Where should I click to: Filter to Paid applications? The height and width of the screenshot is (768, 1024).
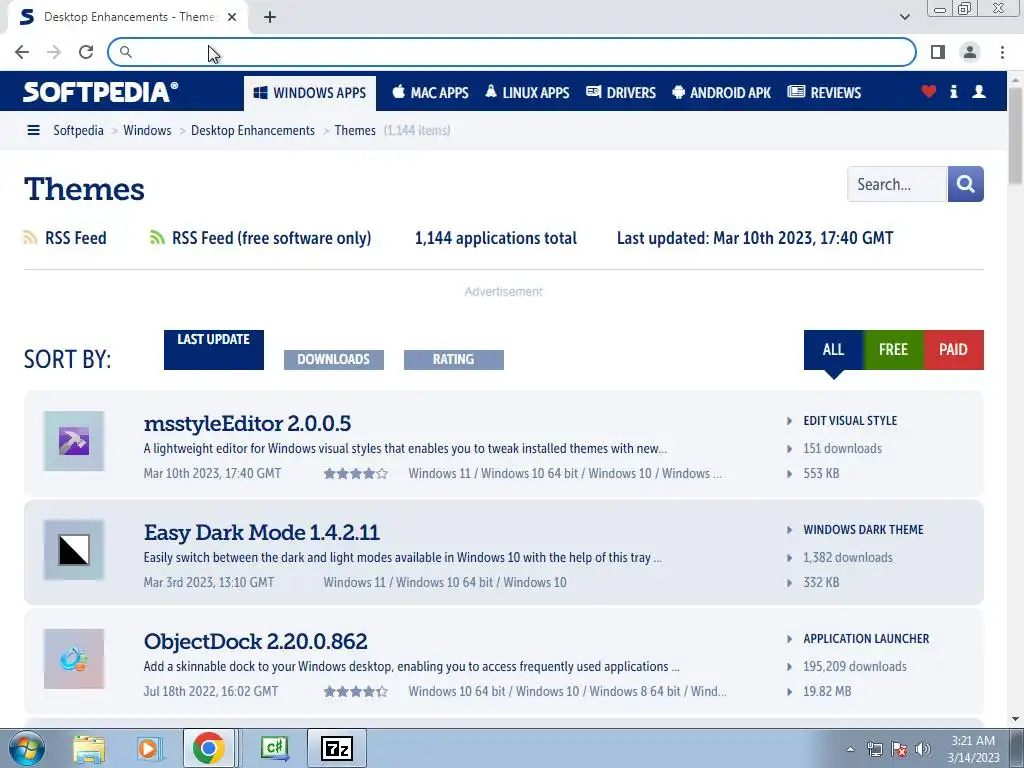(x=953, y=350)
